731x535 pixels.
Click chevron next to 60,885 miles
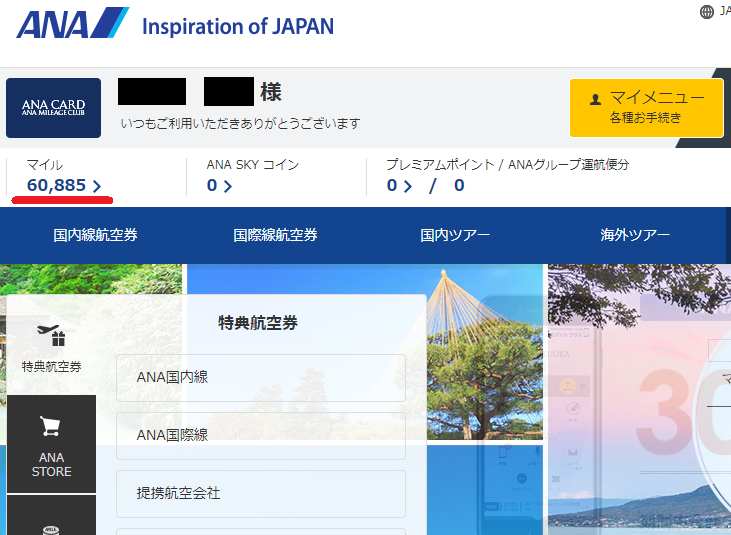pos(97,186)
